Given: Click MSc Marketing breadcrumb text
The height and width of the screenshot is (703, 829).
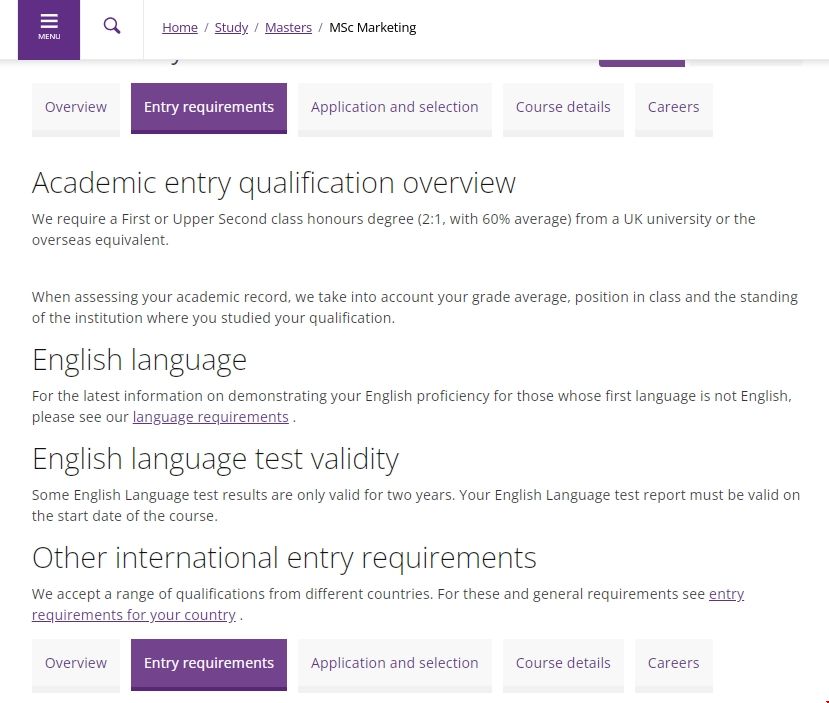Looking at the screenshot, I should [372, 28].
